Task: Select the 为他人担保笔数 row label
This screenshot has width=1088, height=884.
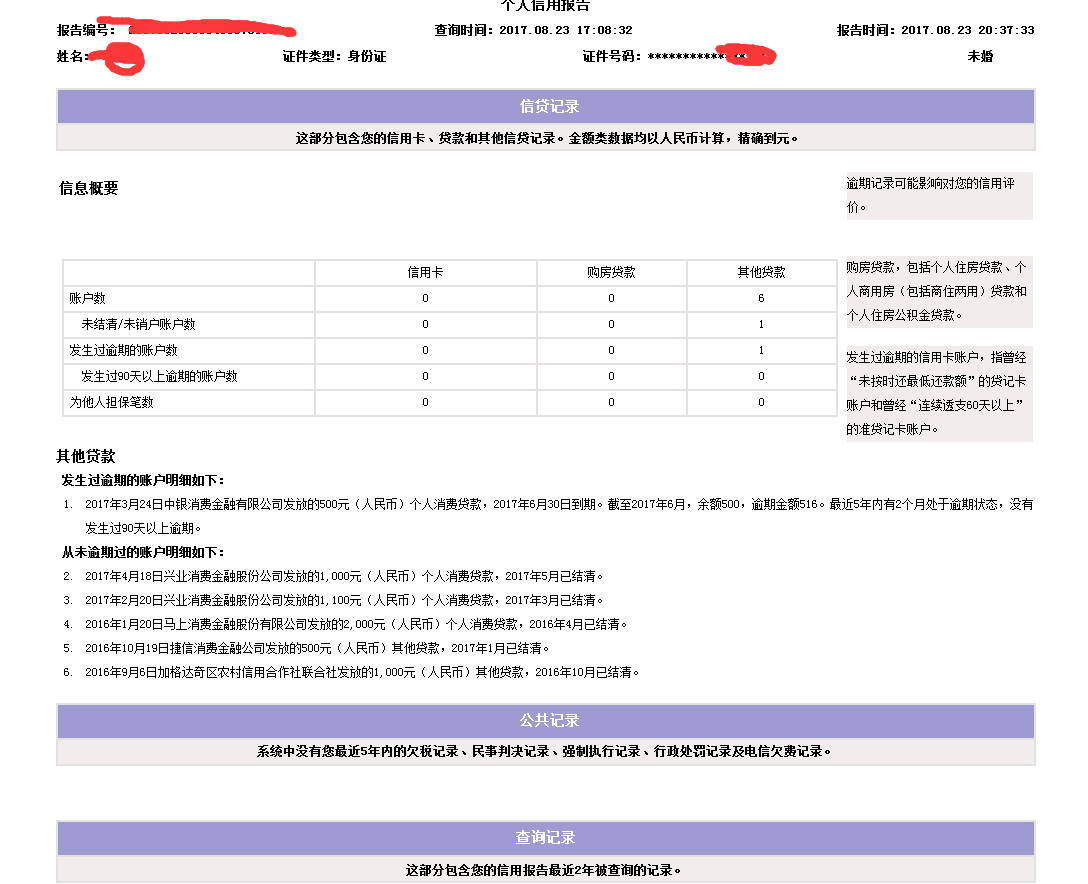Action: pos(111,402)
